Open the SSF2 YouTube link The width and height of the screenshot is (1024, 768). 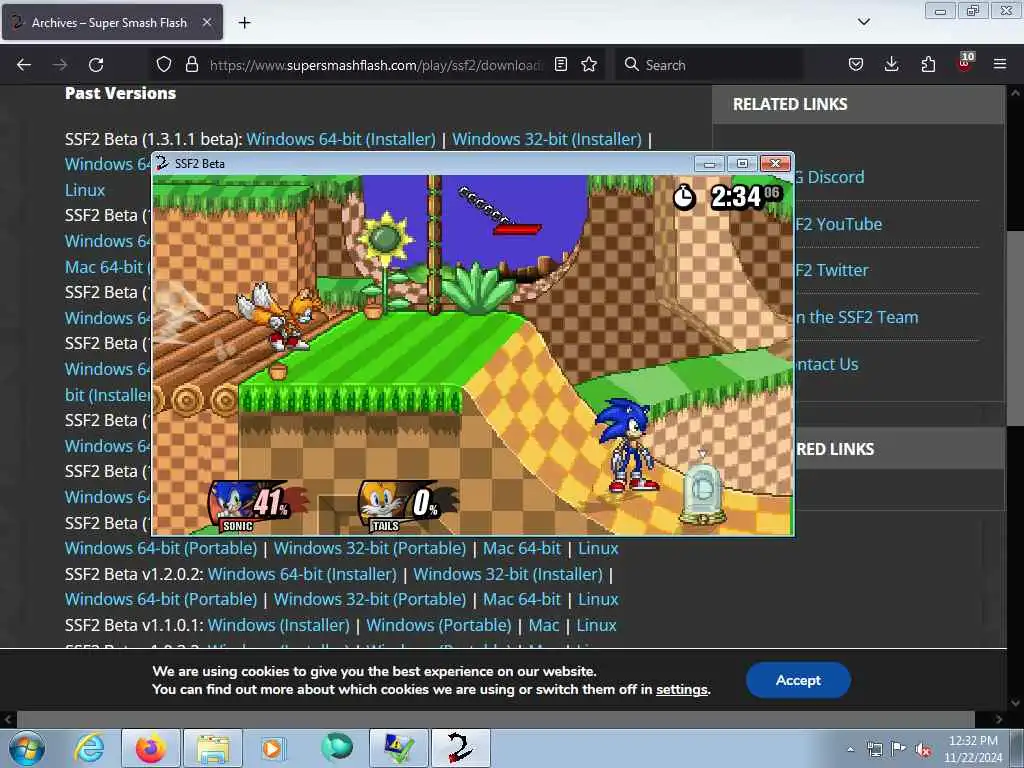839,224
